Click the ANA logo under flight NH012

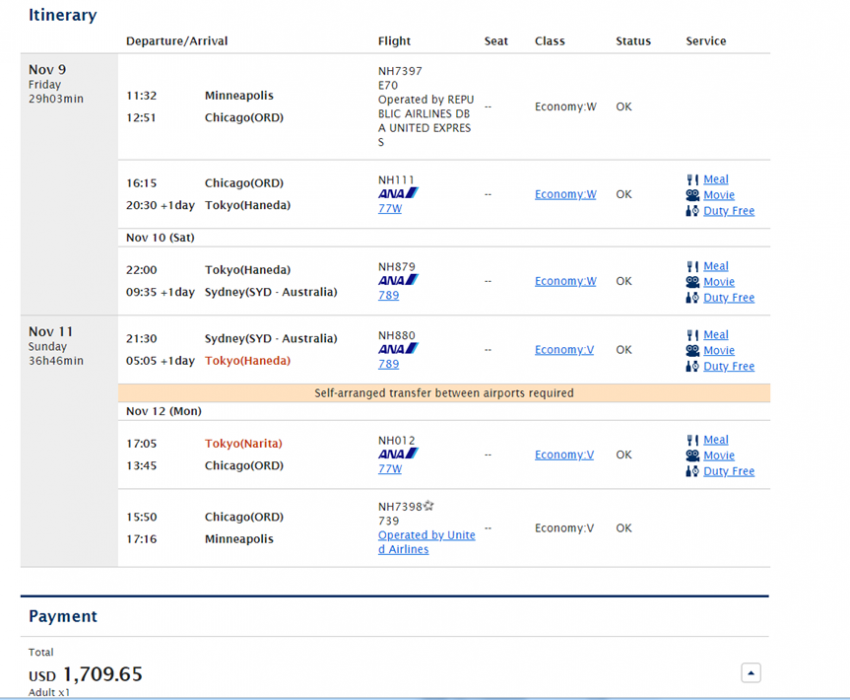(x=398, y=454)
